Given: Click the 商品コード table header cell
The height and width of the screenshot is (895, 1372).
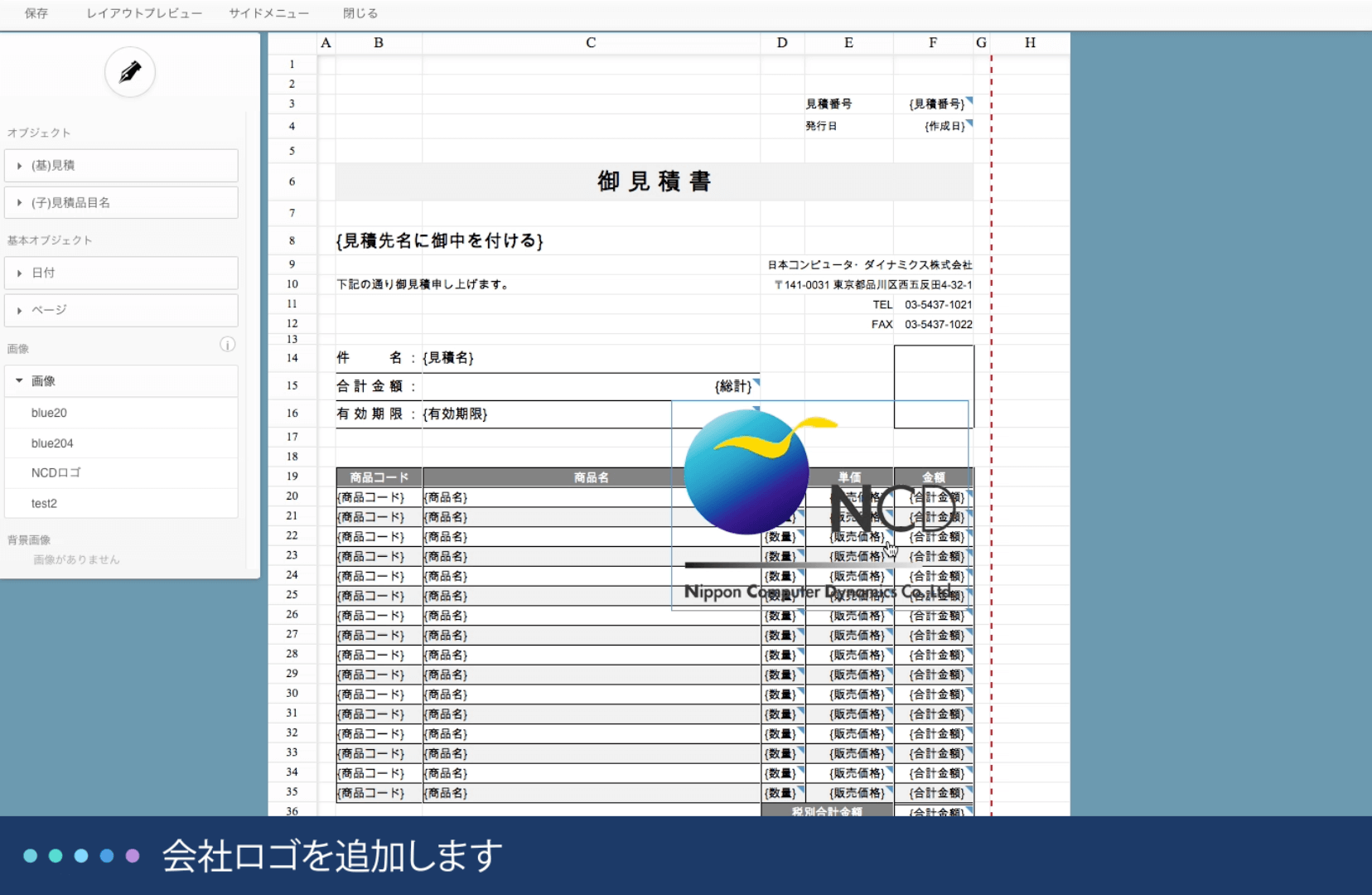Looking at the screenshot, I should click(379, 477).
